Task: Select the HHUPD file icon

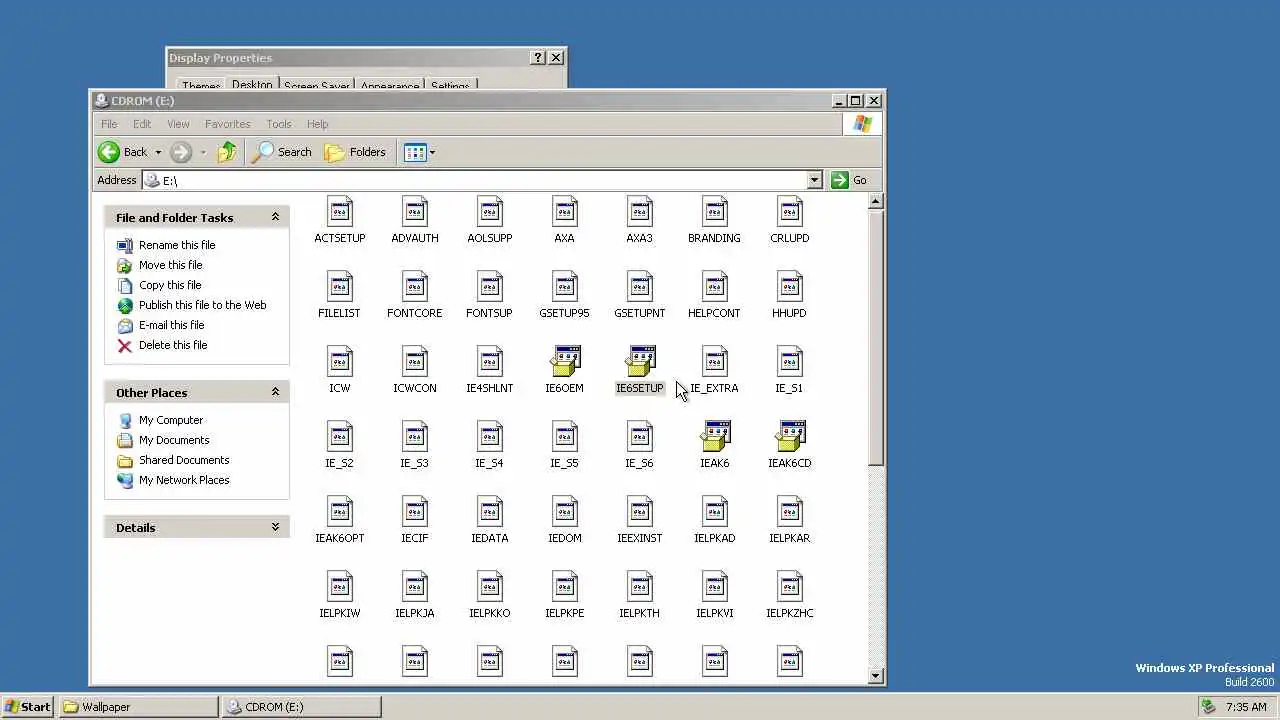Action: 790,287
